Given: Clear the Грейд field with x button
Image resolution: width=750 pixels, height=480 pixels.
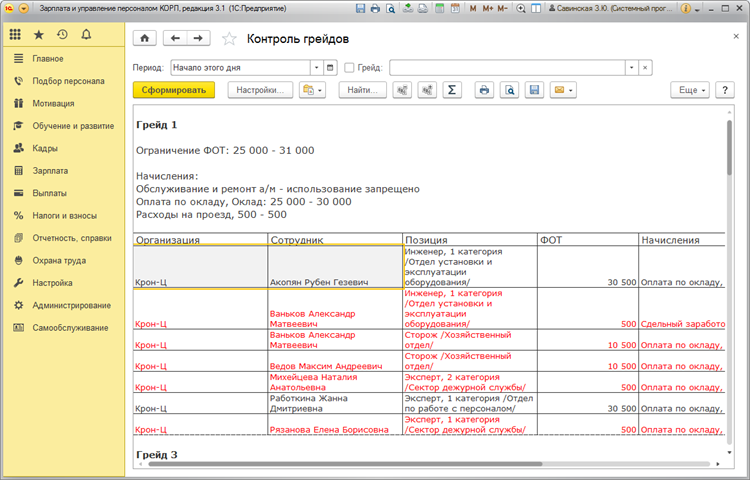Looking at the screenshot, I should click(645, 67).
